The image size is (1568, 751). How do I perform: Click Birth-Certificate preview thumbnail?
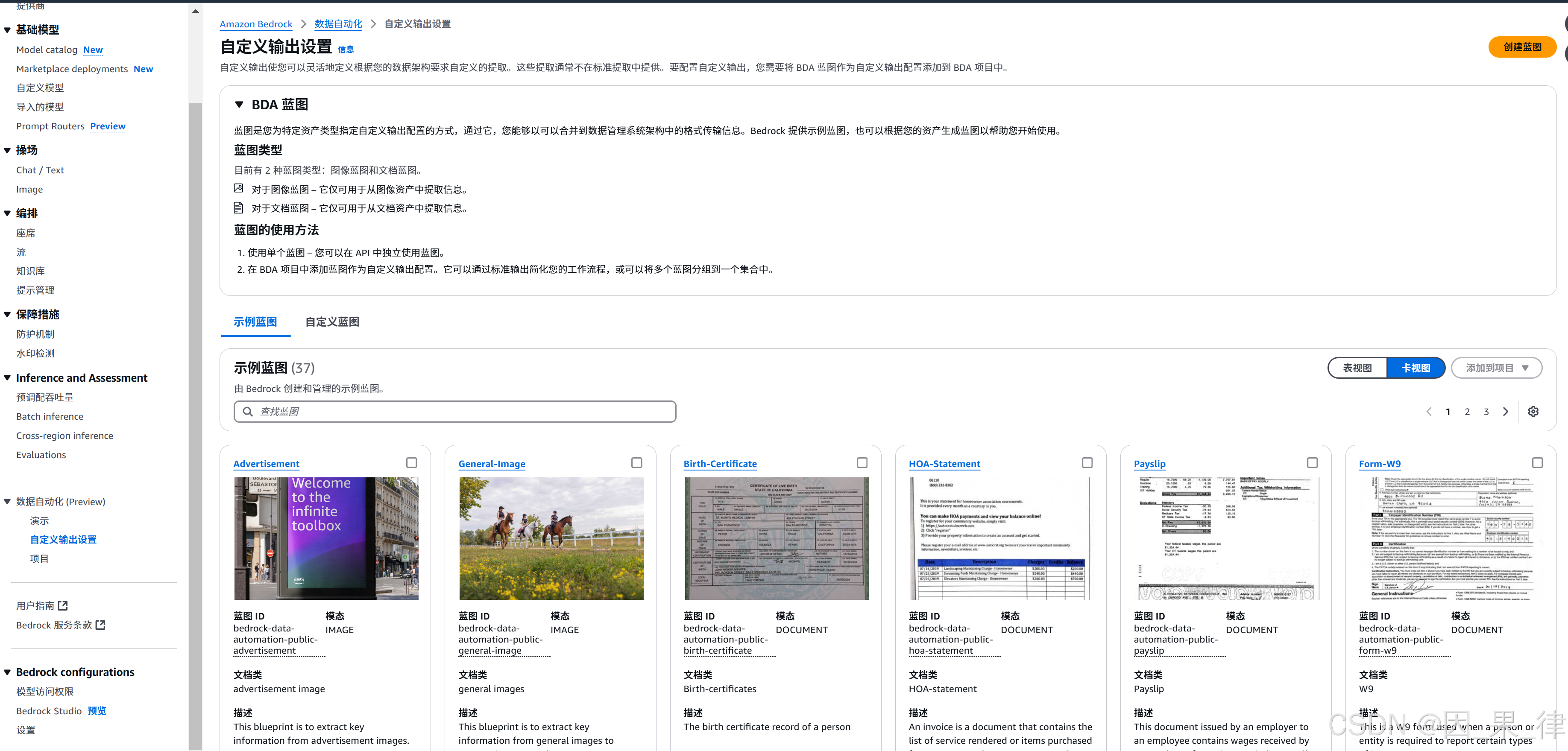tap(777, 538)
